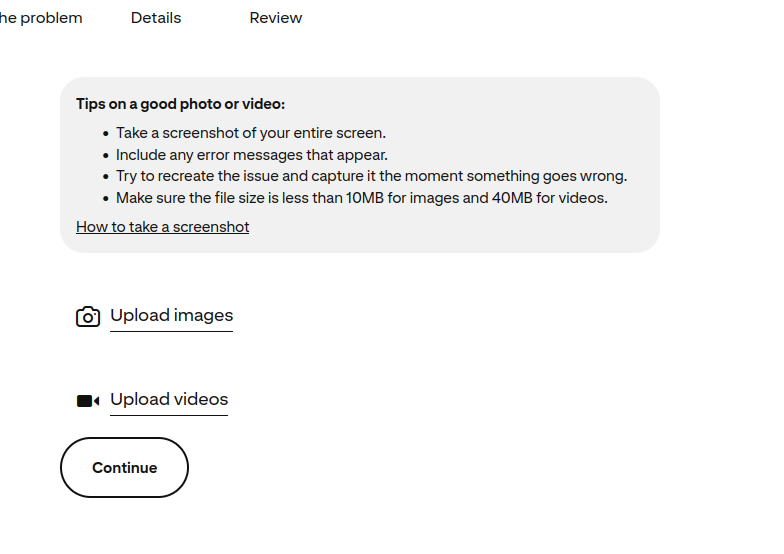Select the partially visible problem step tab
The height and width of the screenshot is (554, 784).
coord(40,18)
